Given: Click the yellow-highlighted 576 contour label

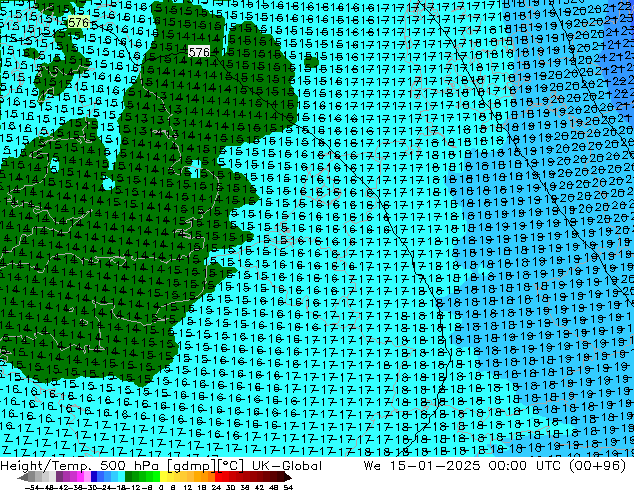Looking at the screenshot, I should pyautogui.click(x=78, y=22).
